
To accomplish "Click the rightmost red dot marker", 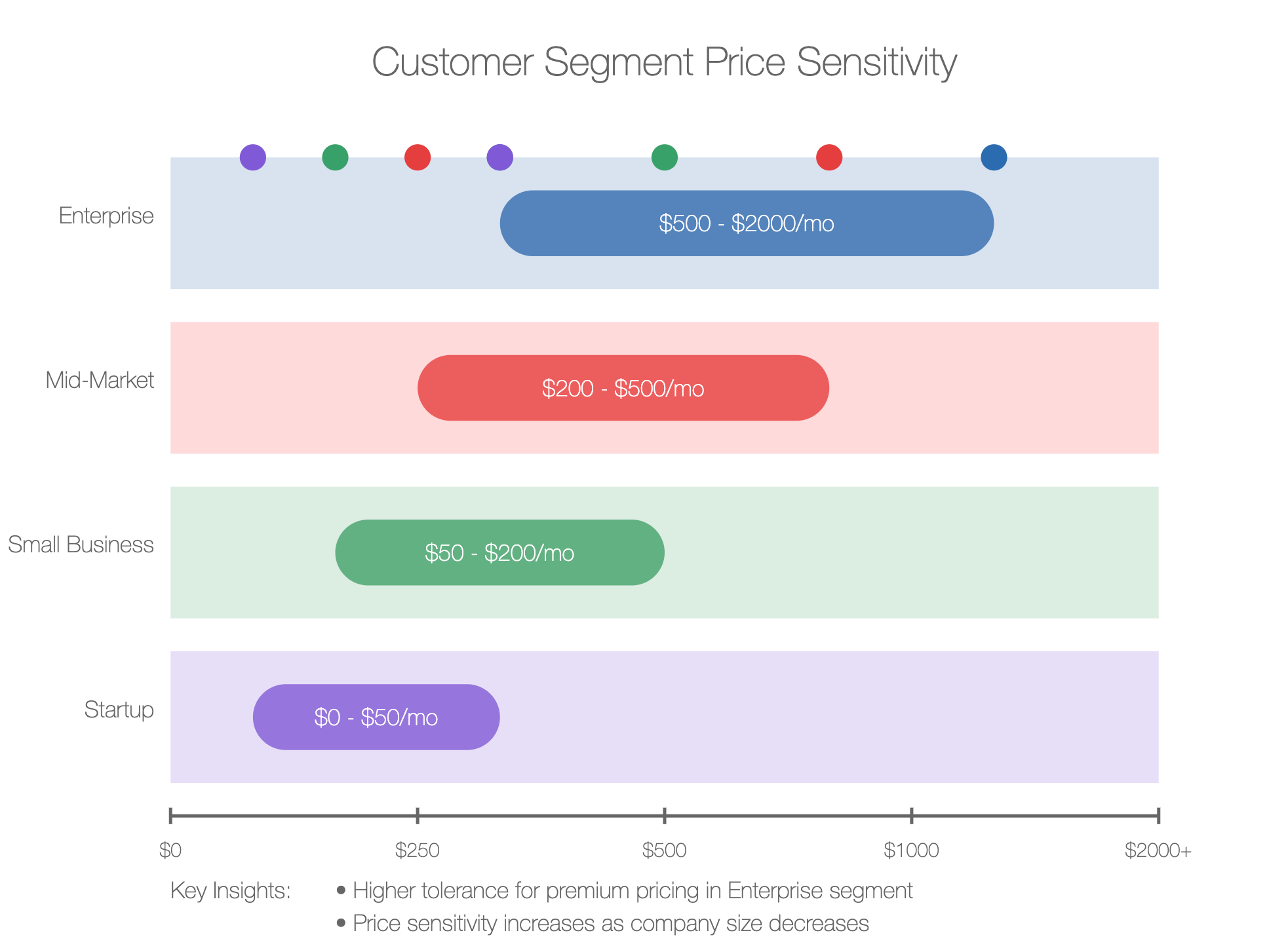I will [829, 157].
